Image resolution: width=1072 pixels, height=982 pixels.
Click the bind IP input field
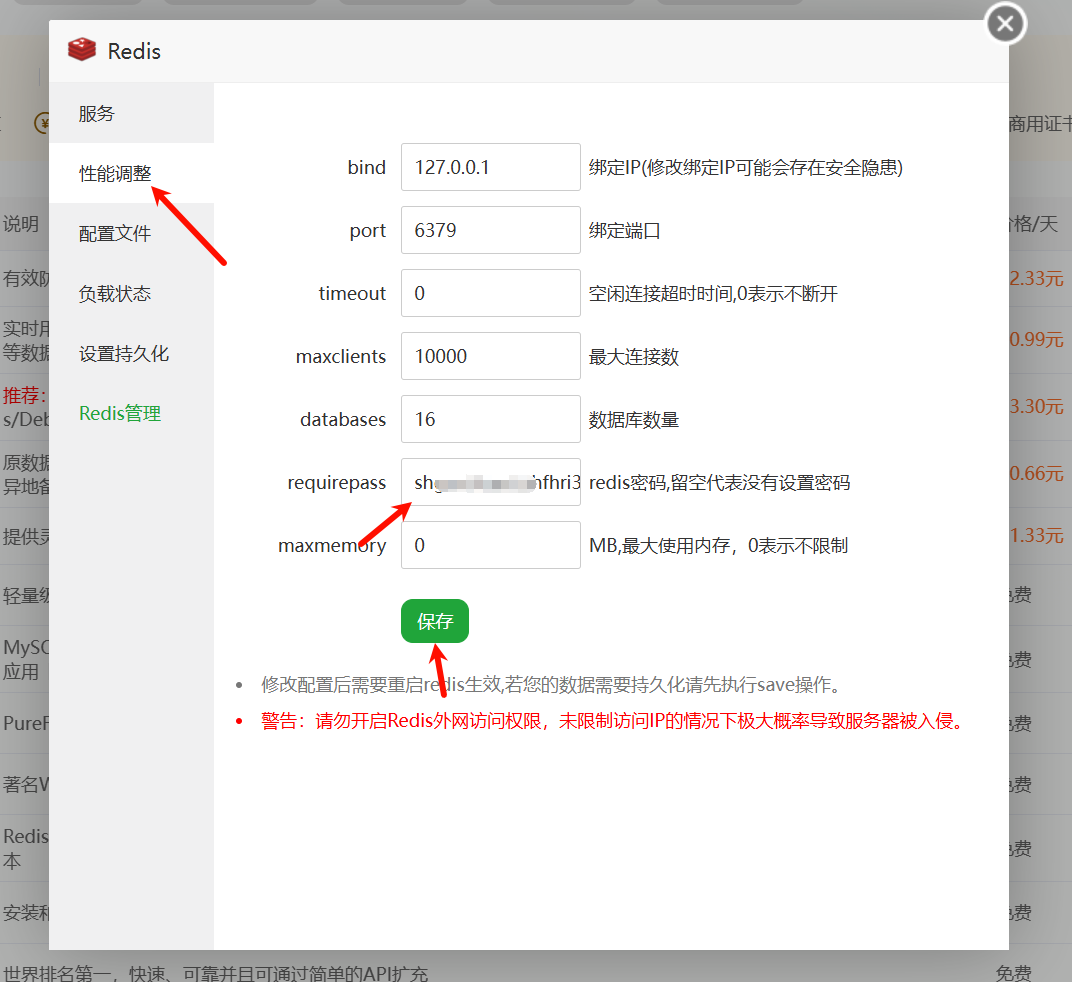(490, 167)
